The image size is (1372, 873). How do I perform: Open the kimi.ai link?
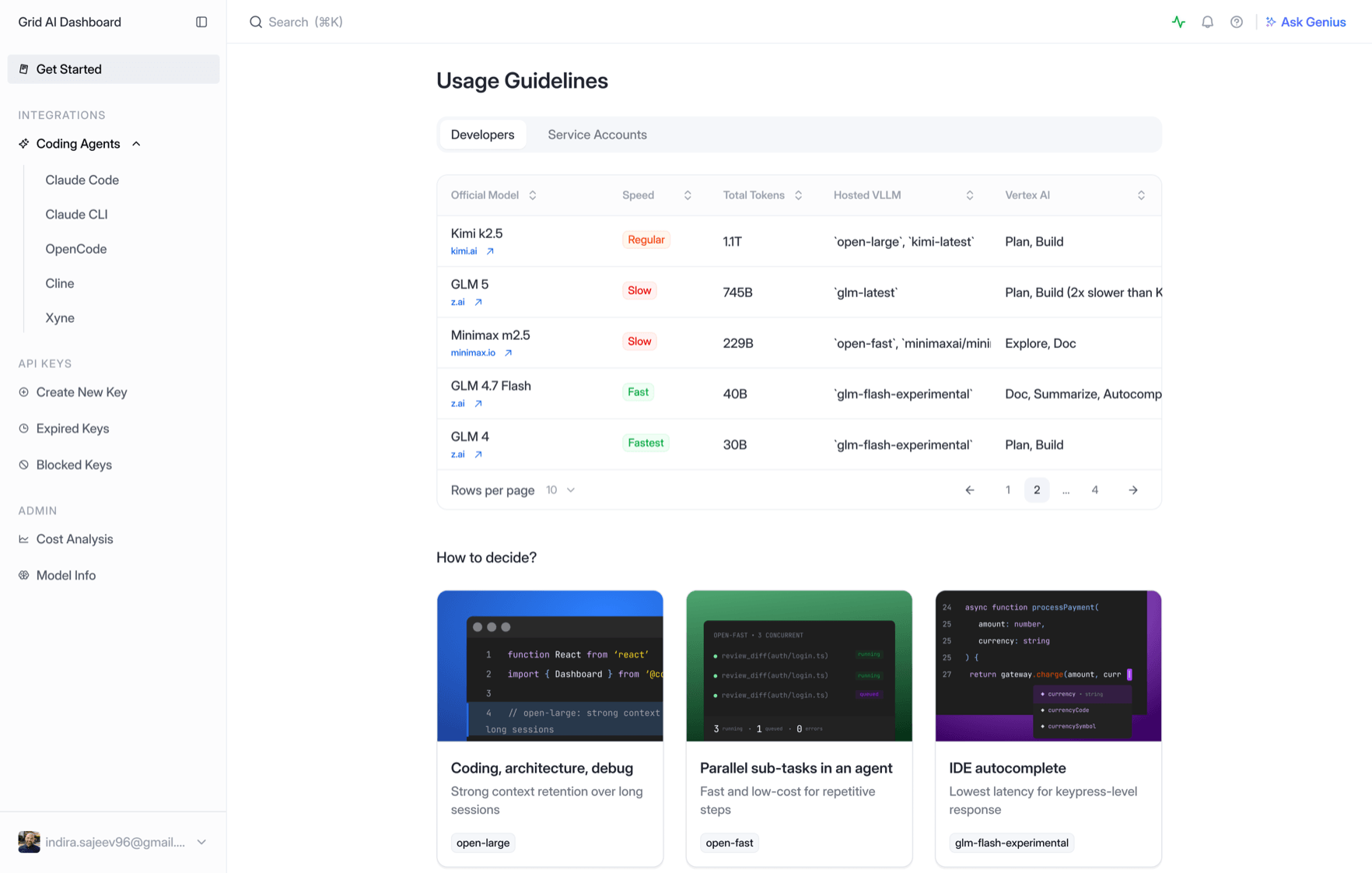pos(464,251)
